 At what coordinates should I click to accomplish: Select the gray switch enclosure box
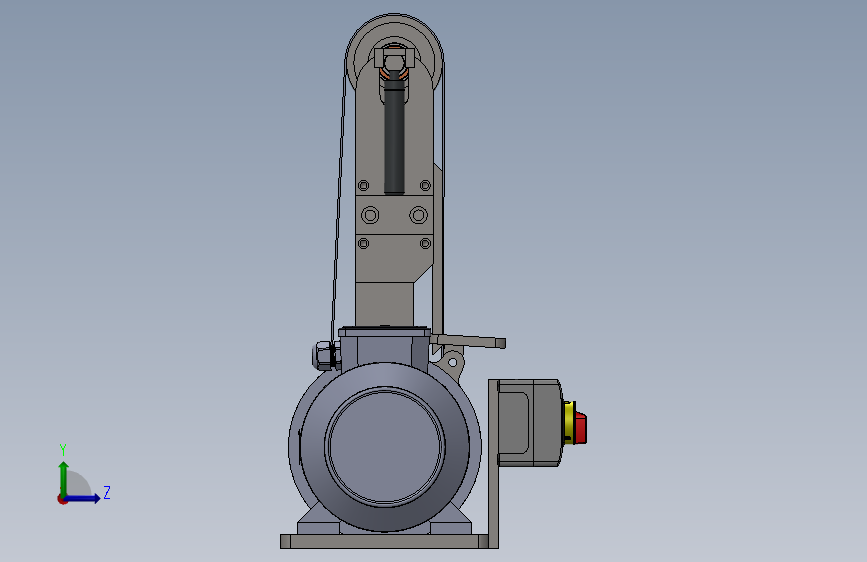(x=530, y=423)
